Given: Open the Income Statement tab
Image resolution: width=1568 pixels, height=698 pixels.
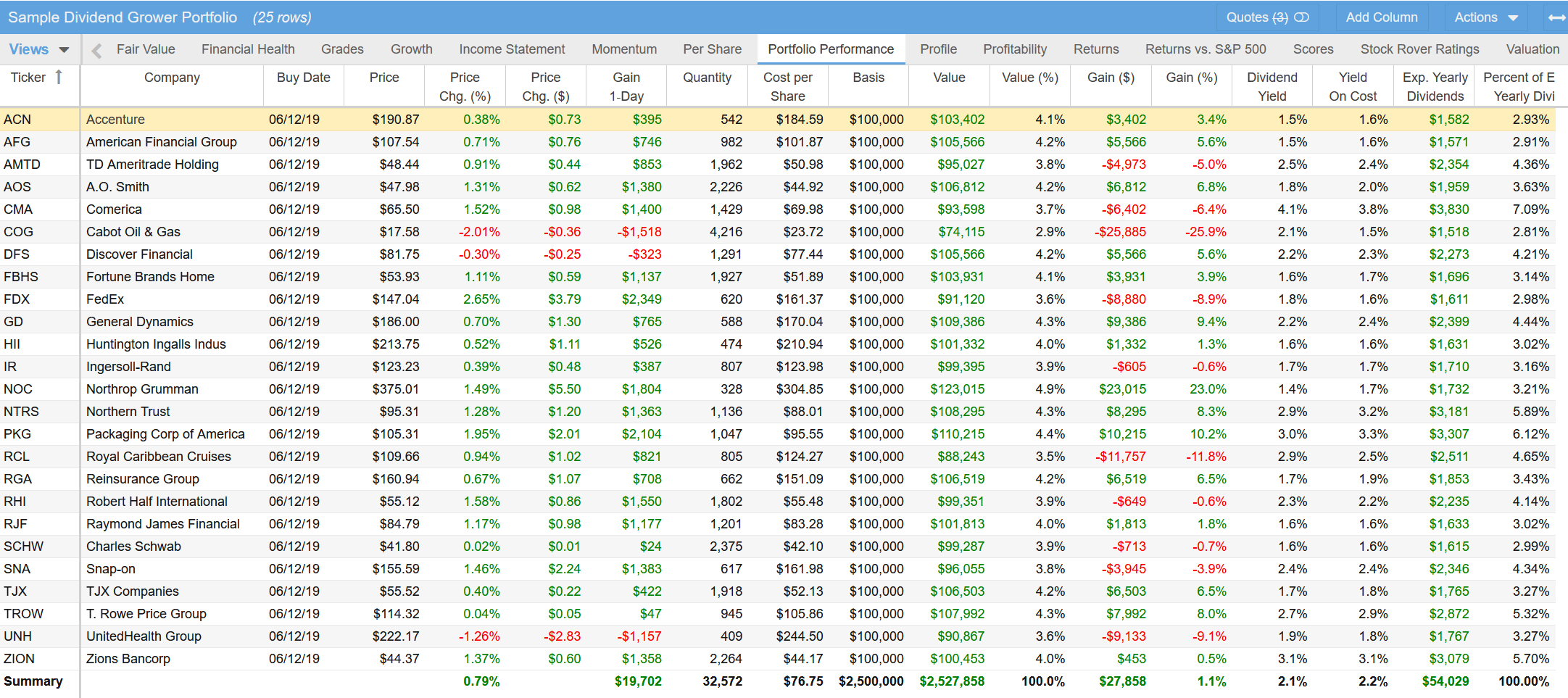Looking at the screenshot, I should coord(512,49).
